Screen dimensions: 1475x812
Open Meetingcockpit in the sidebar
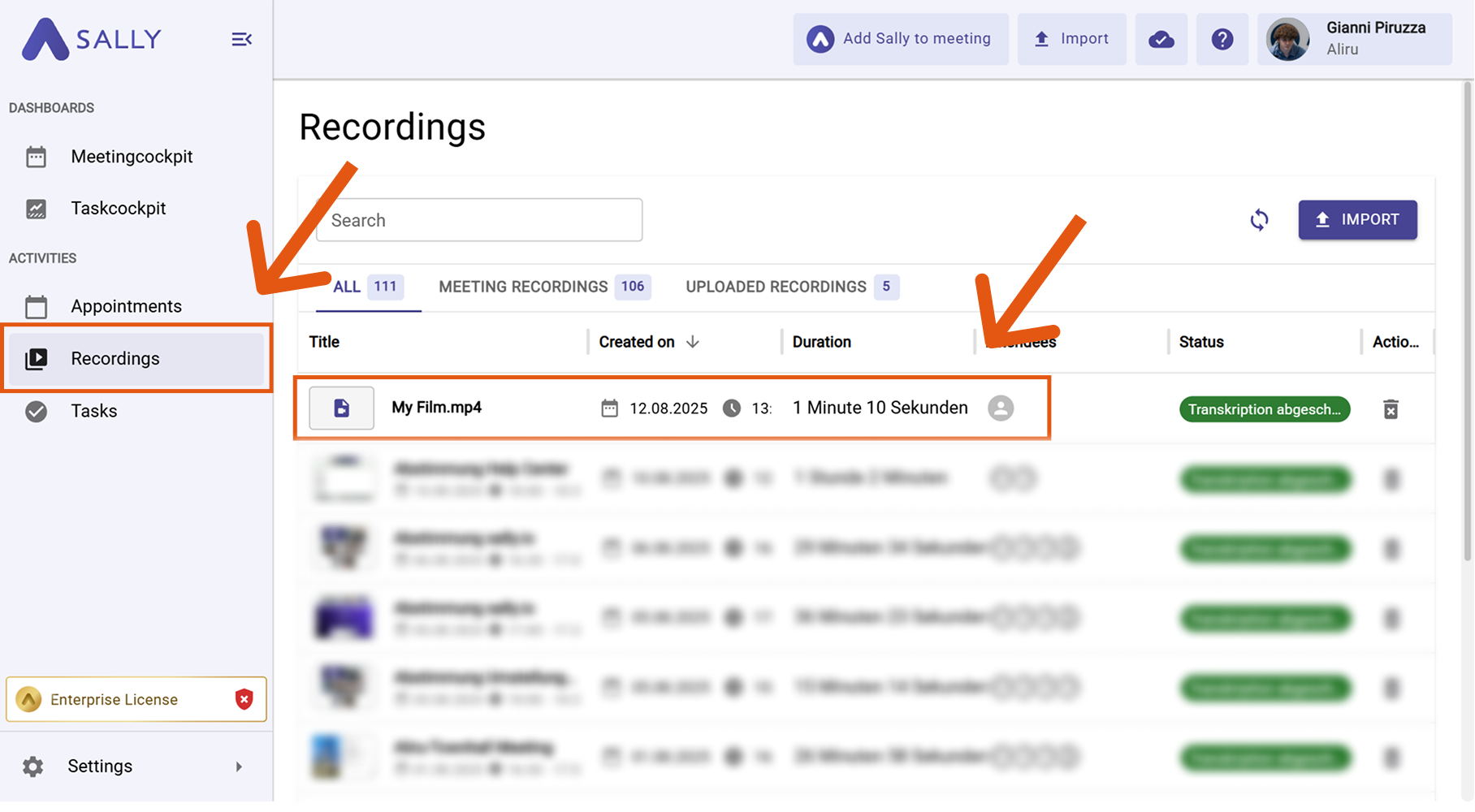pos(132,157)
